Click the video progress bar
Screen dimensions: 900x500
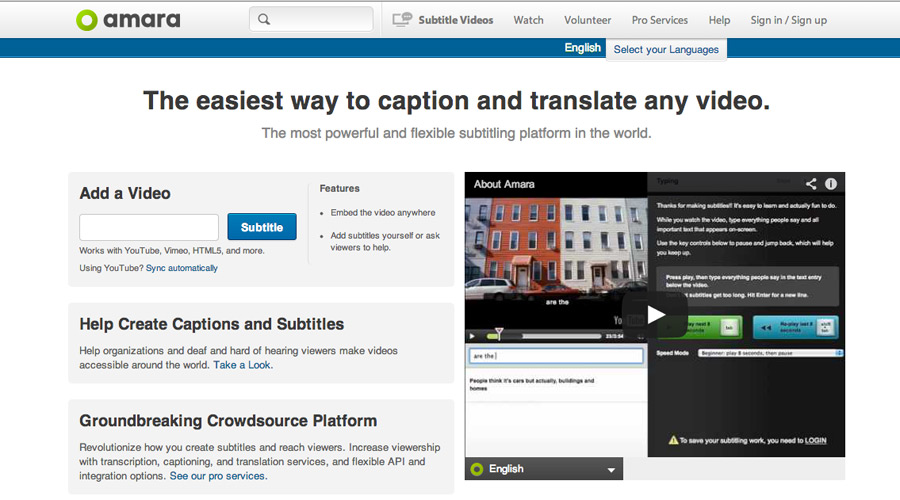pos(544,336)
